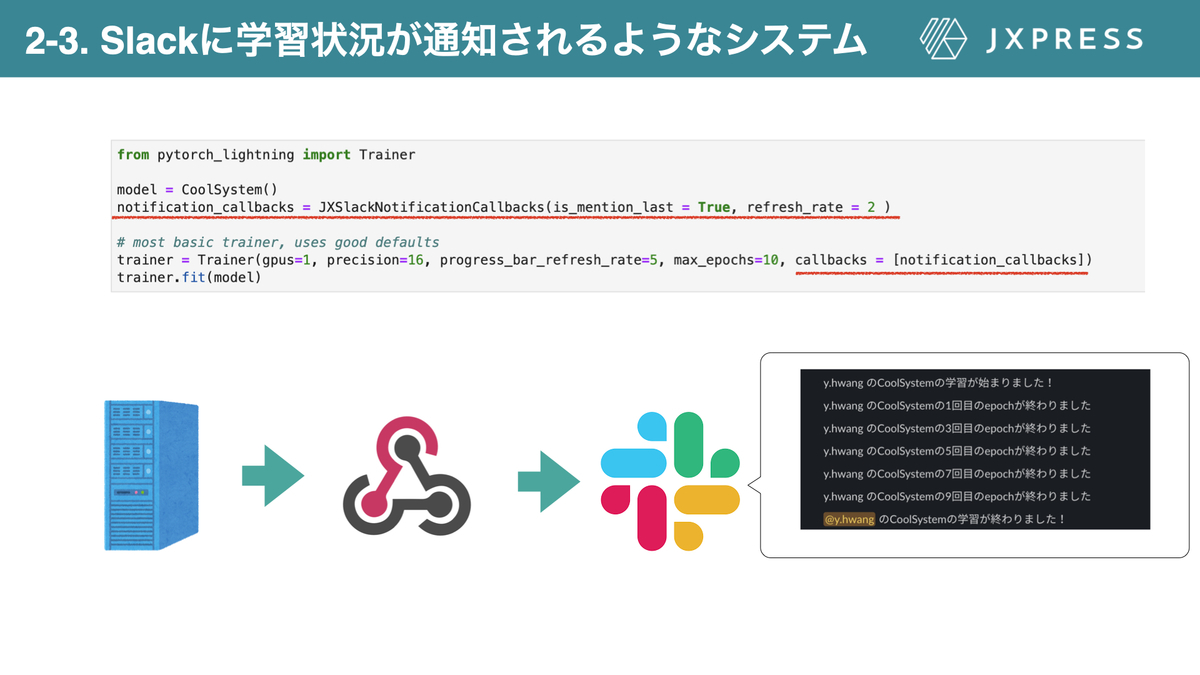Click the code line 'model = CoolSystem()'

click(x=197, y=190)
